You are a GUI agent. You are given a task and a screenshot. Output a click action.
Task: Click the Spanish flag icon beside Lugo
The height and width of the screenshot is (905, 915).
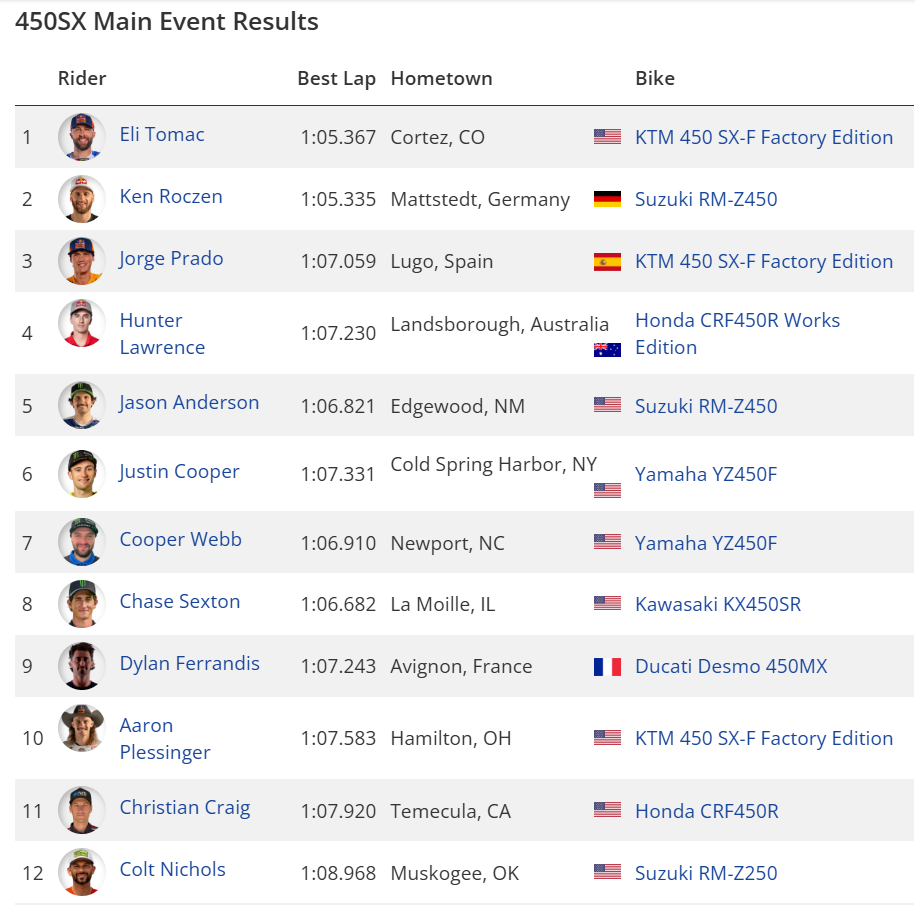[x=607, y=262]
